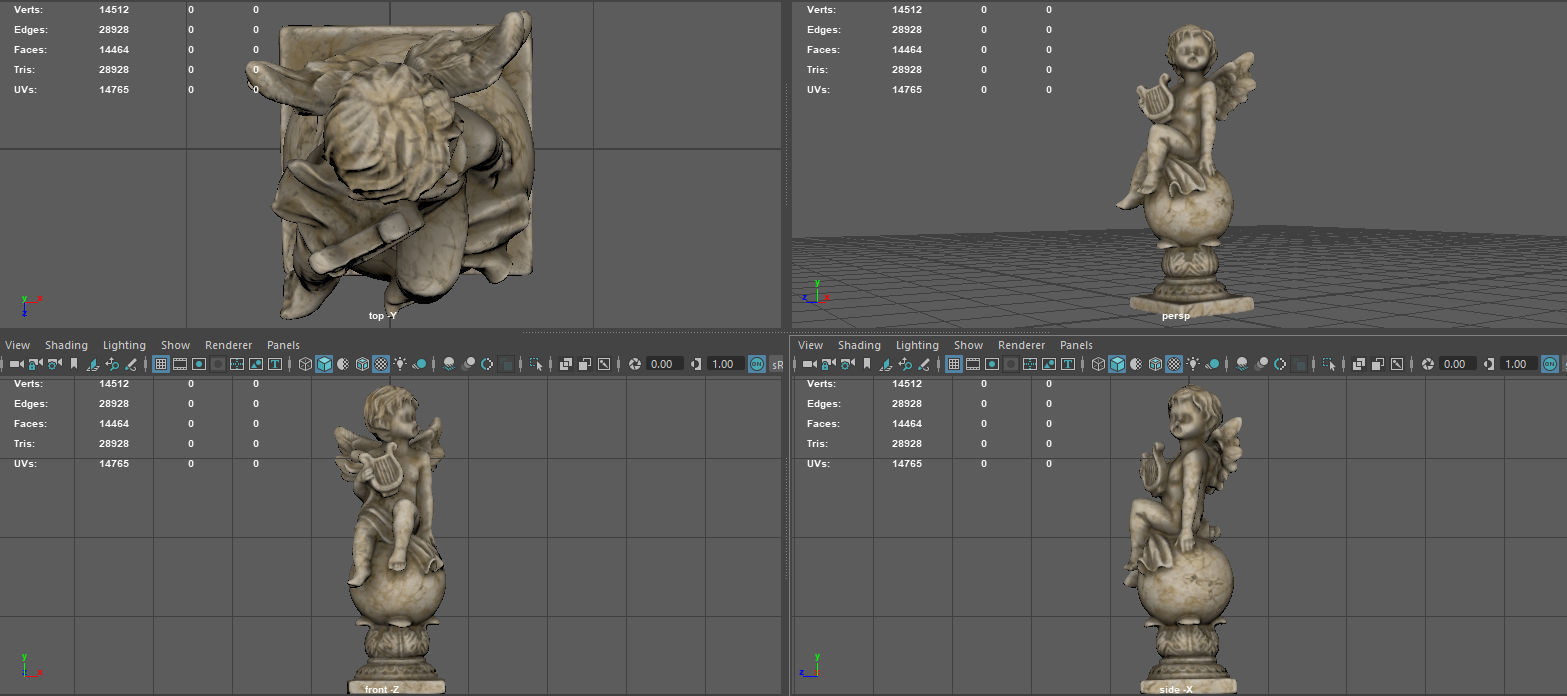
Task: Click Image Plane icon in front panel toolbar
Action: tap(93, 364)
